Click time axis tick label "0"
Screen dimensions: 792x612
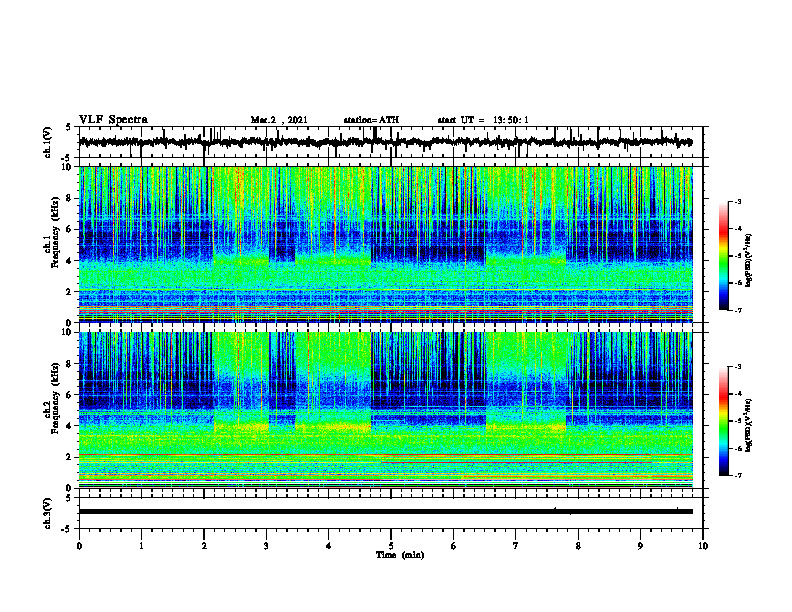(x=79, y=546)
